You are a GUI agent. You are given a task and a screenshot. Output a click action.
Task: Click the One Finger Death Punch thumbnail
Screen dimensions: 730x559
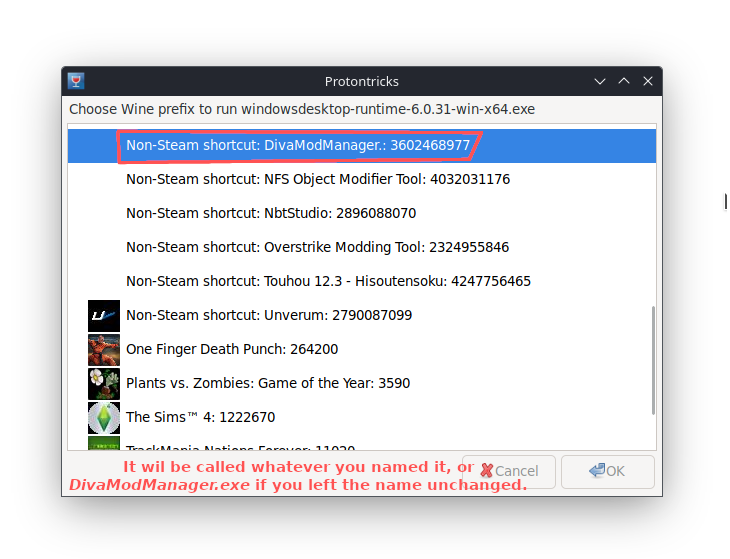tap(104, 350)
